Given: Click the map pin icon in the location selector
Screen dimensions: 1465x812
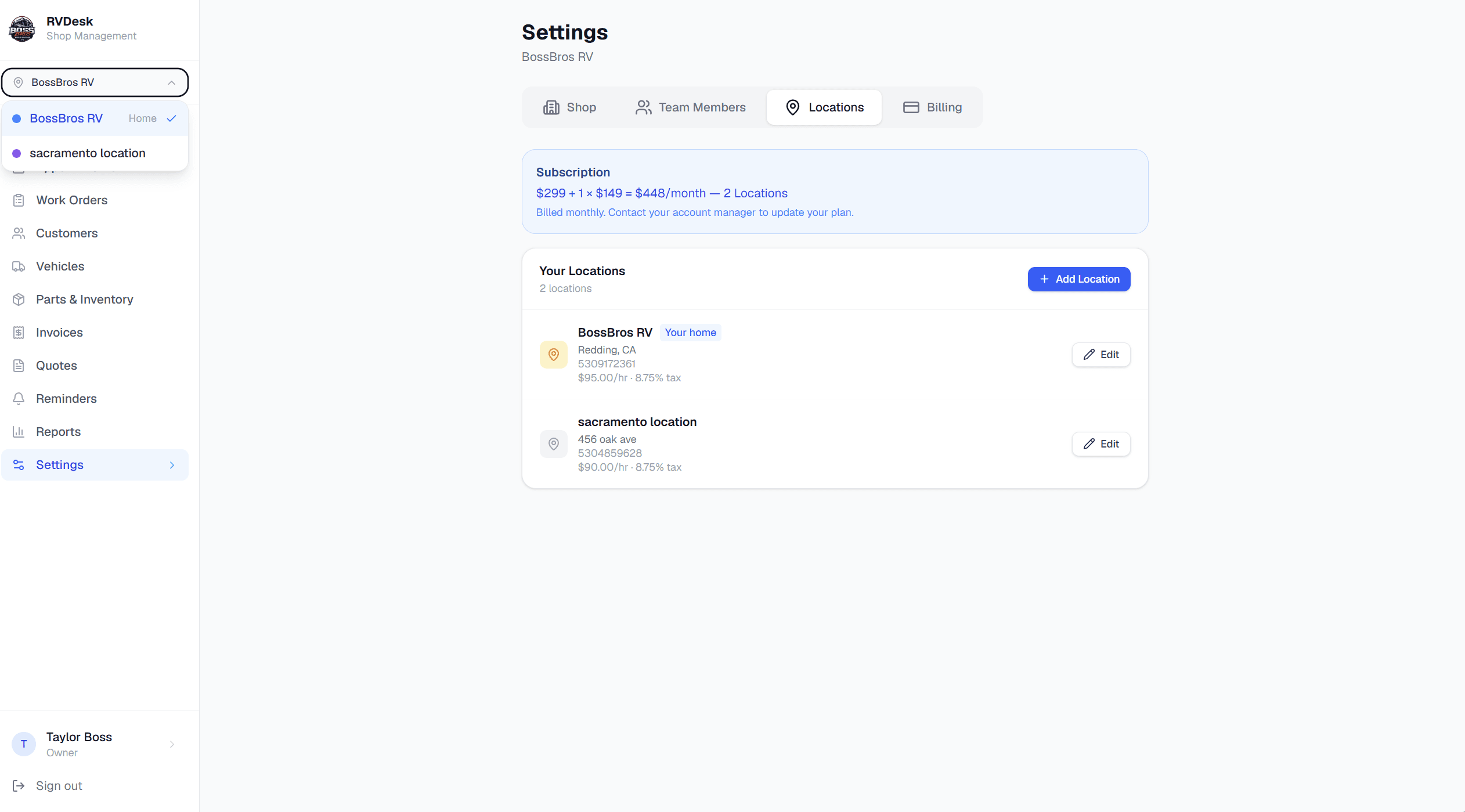Looking at the screenshot, I should tap(19, 82).
